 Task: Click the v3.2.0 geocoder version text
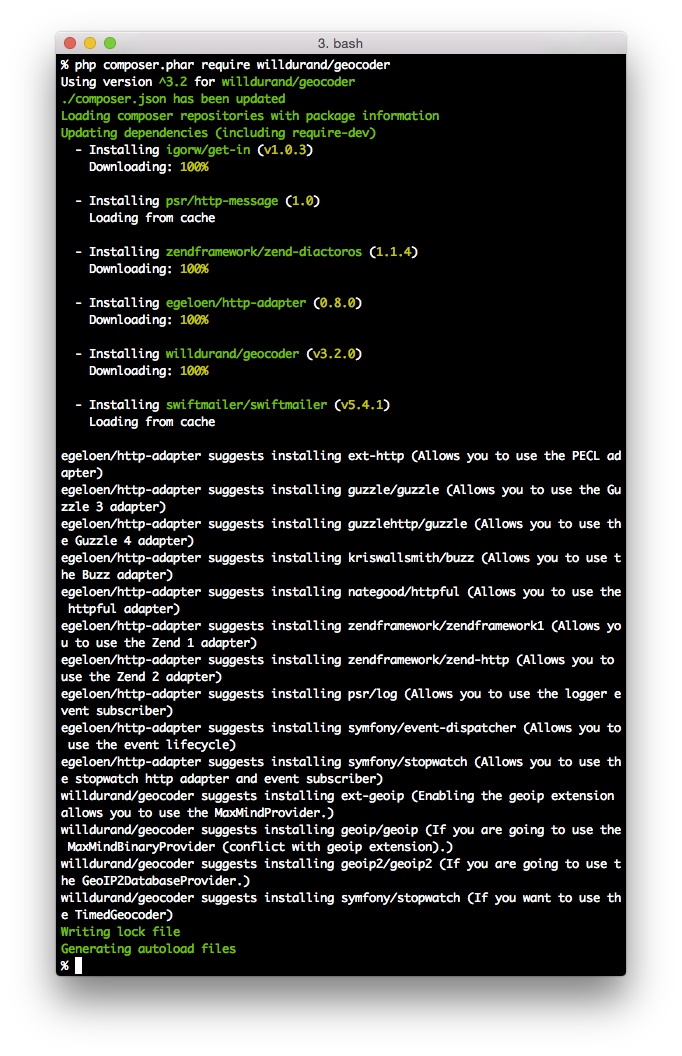point(335,354)
